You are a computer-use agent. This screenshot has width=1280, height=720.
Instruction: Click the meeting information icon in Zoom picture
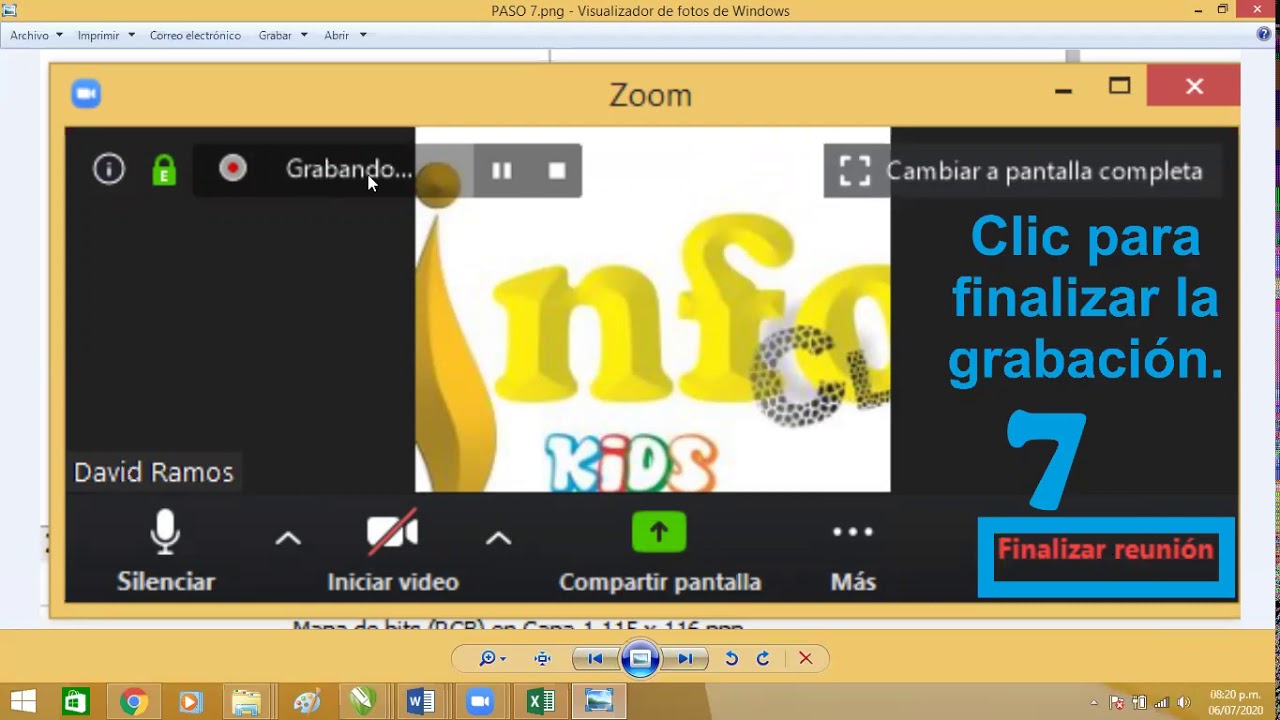[x=109, y=169]
